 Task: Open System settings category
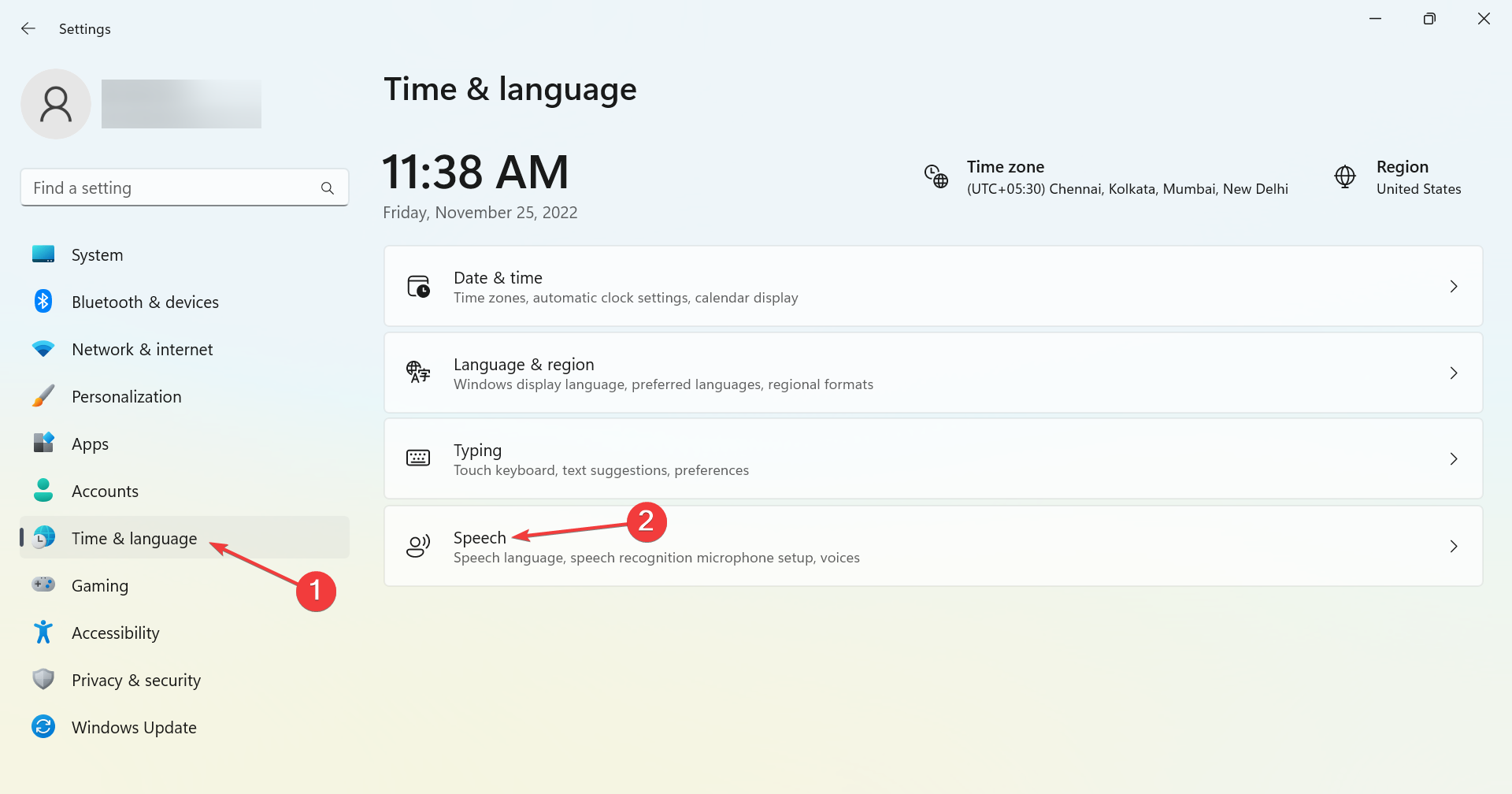pyautogui.click(x=184, y=254)
